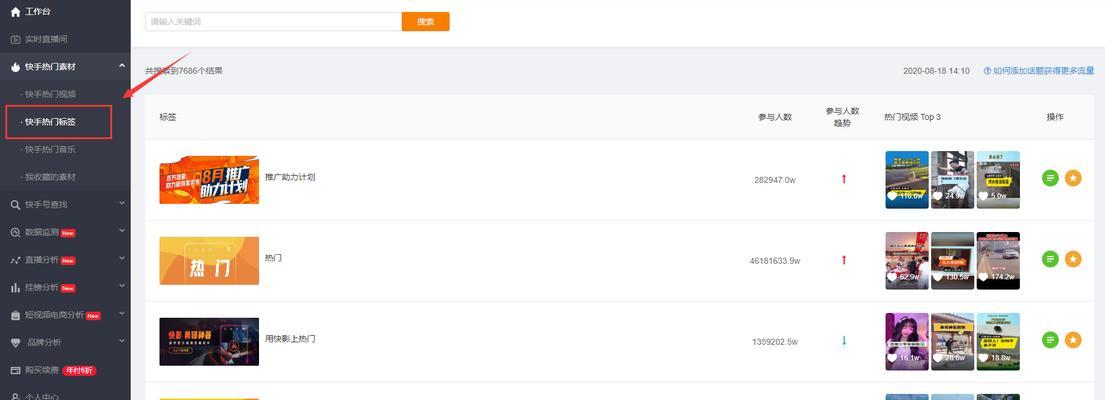Collapse the 快手热门素材 sidebar section
The height and width of the screenshot is (400, 1105).
click(122, 66)
